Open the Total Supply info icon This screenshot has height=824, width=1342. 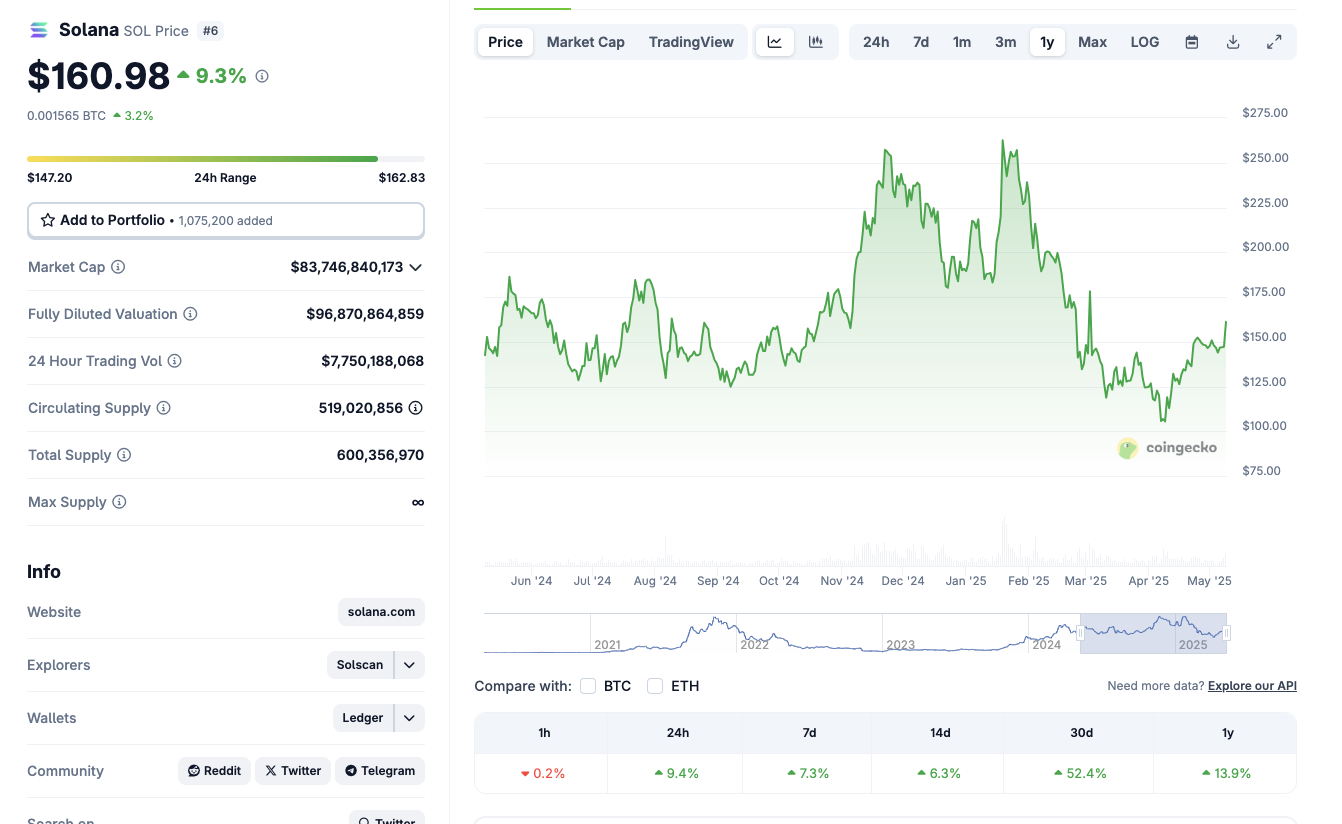(124, 455)
